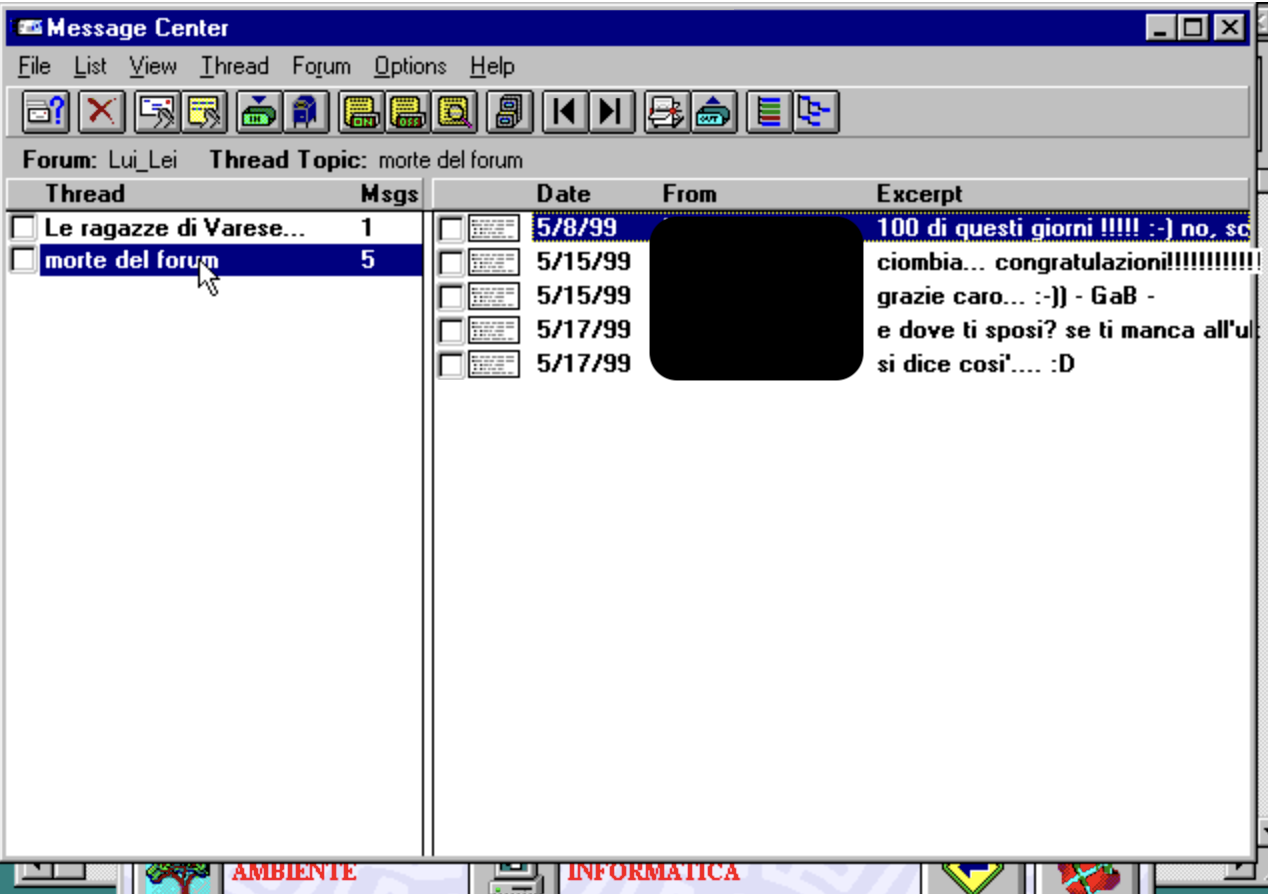
Task: Click message count 5 for morte del forum
Action: click(367, 261)
